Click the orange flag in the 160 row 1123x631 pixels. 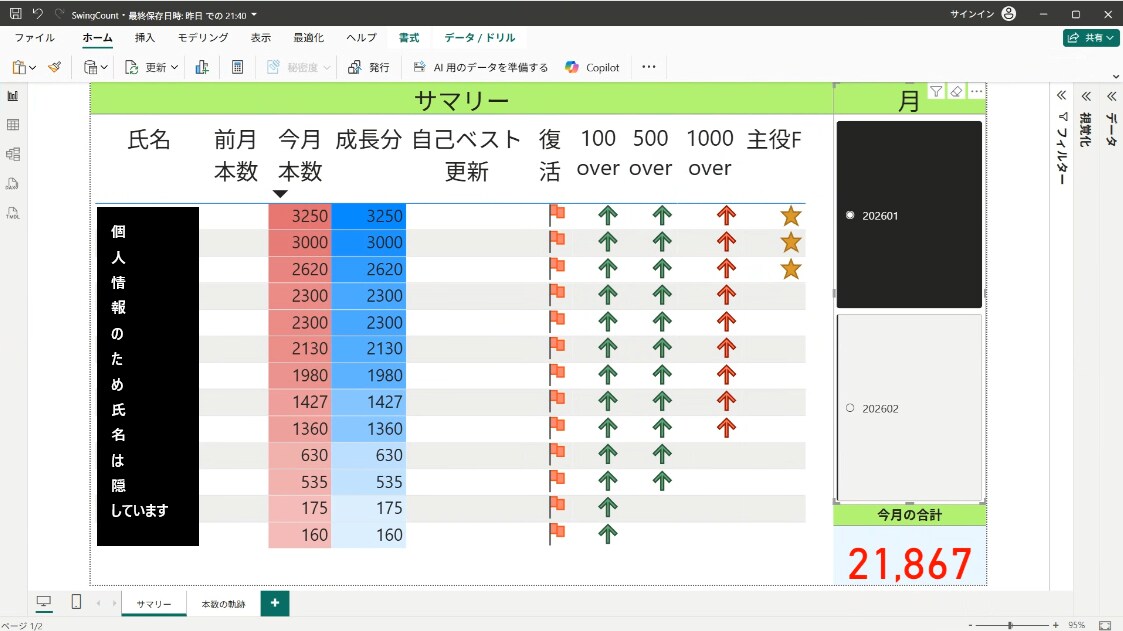coord(556,534)
